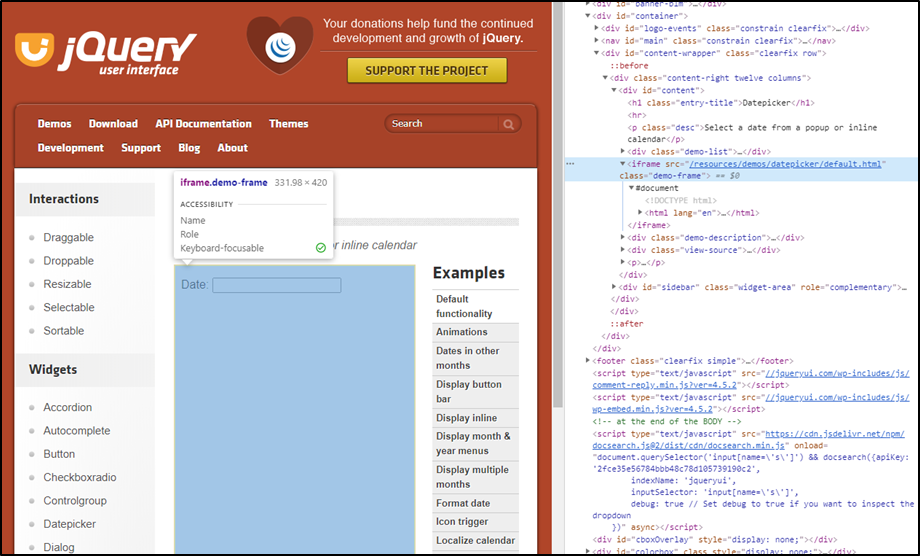Open the Droppable interaction link

click(x=68, y=261)
